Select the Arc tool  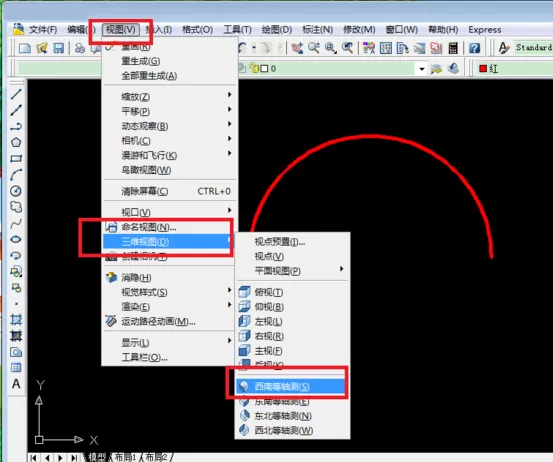click(16, 175)
